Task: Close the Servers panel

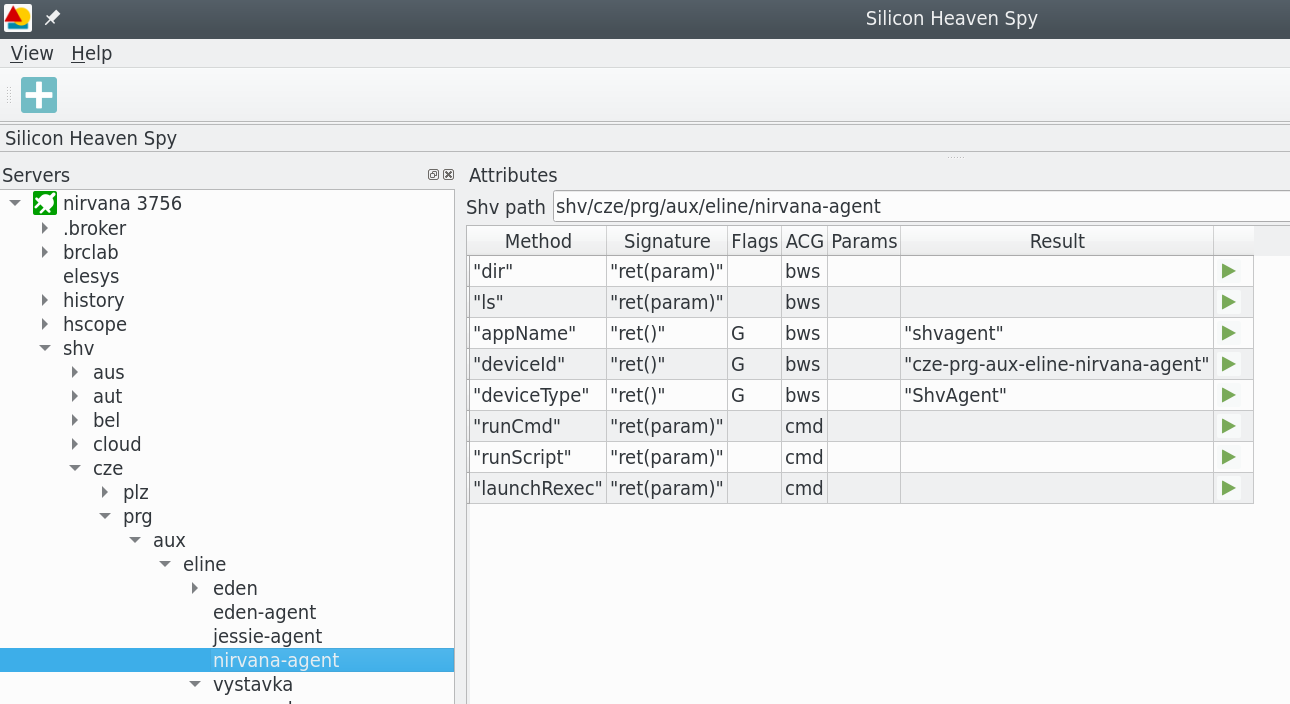Action: pyautogui.click(x=448, y=173)
